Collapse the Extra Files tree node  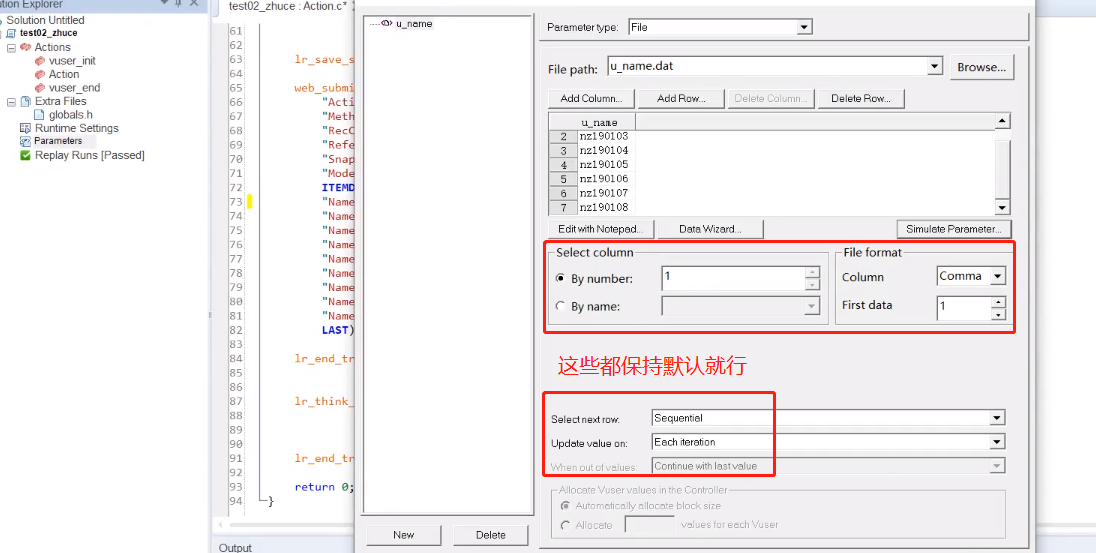pyautogui.click(x=11, y=102)
